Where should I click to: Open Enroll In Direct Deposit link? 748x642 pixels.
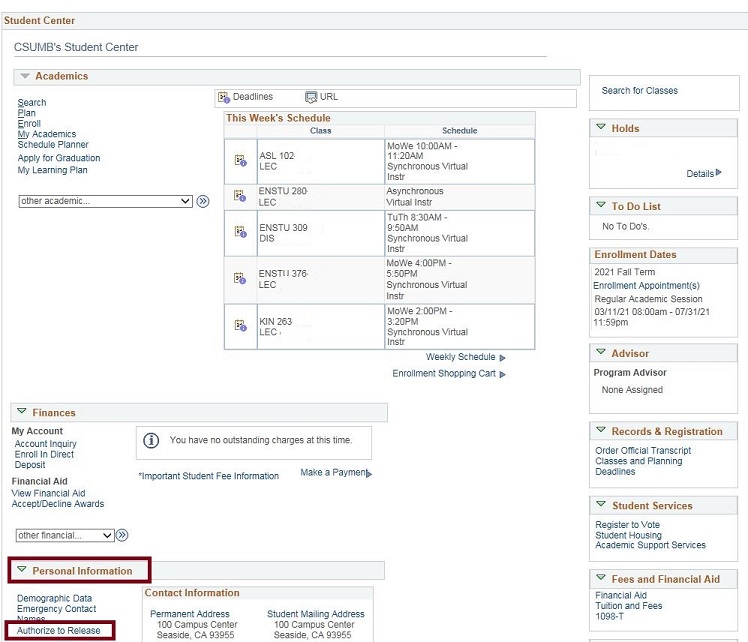pyautogui.click(x=44, y=460)
